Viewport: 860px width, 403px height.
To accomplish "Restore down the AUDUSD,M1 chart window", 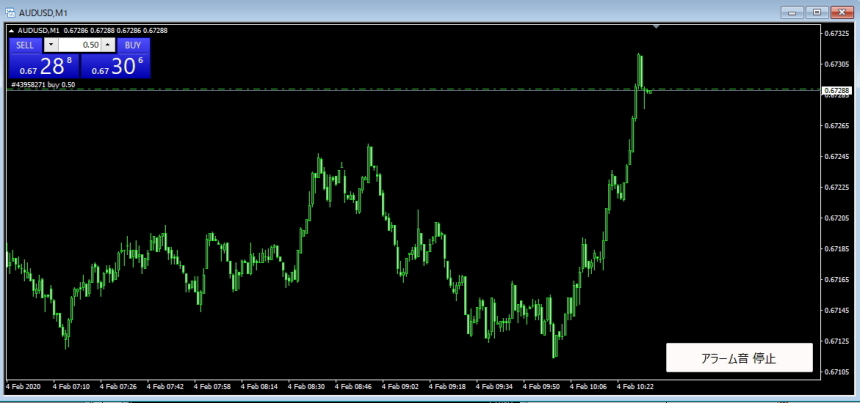I will pos(817,12).
